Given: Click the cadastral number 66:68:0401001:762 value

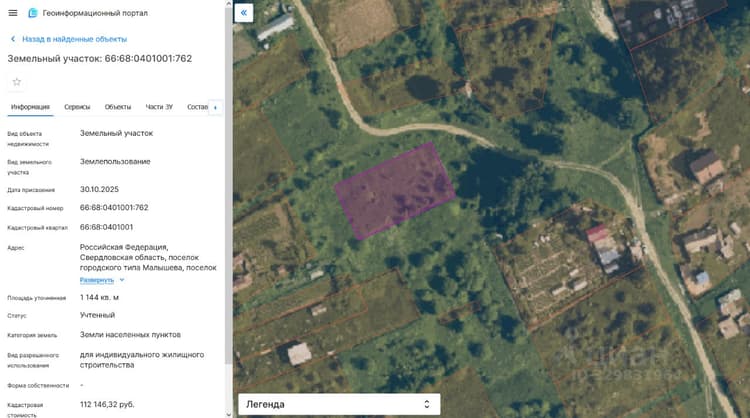Looking at the screenshot, I should pos(114,208).
